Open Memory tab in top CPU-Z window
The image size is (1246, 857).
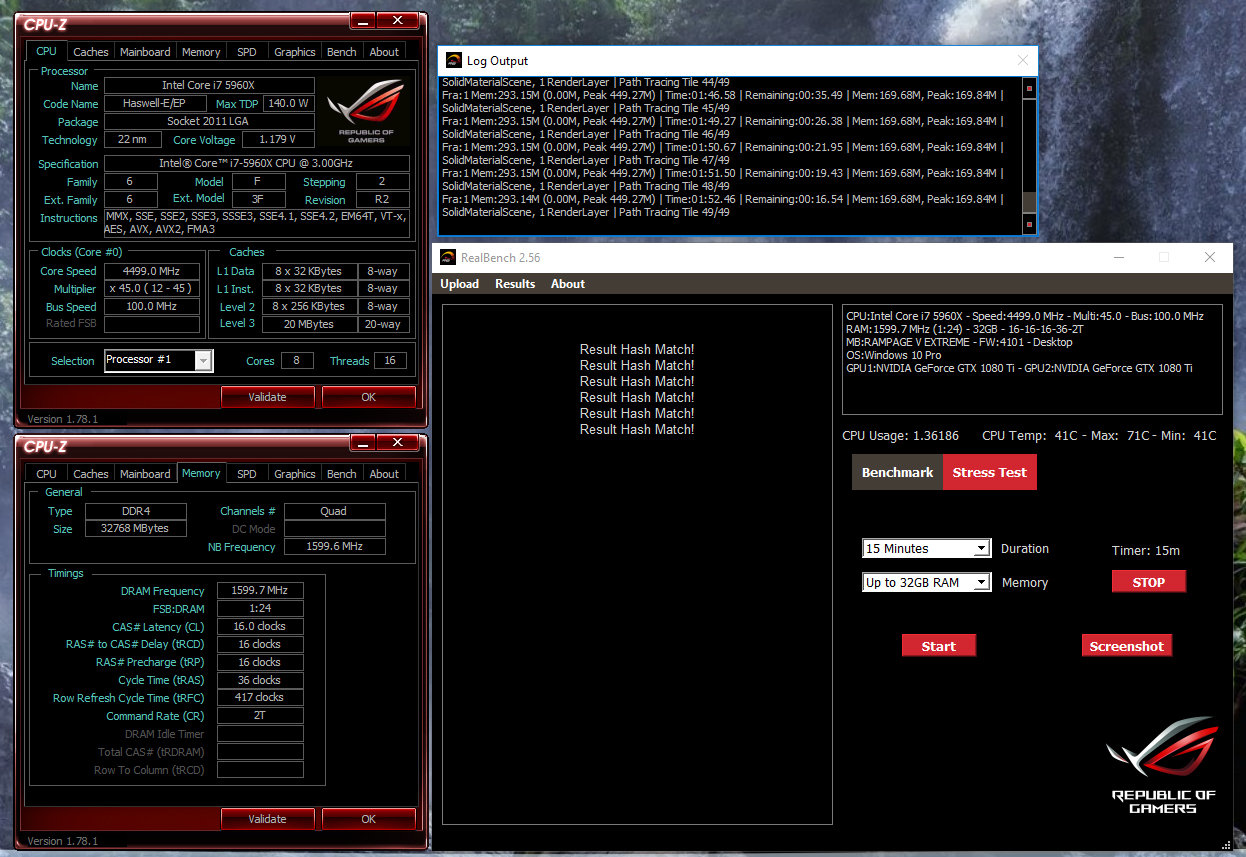click(x=201, y=52)
